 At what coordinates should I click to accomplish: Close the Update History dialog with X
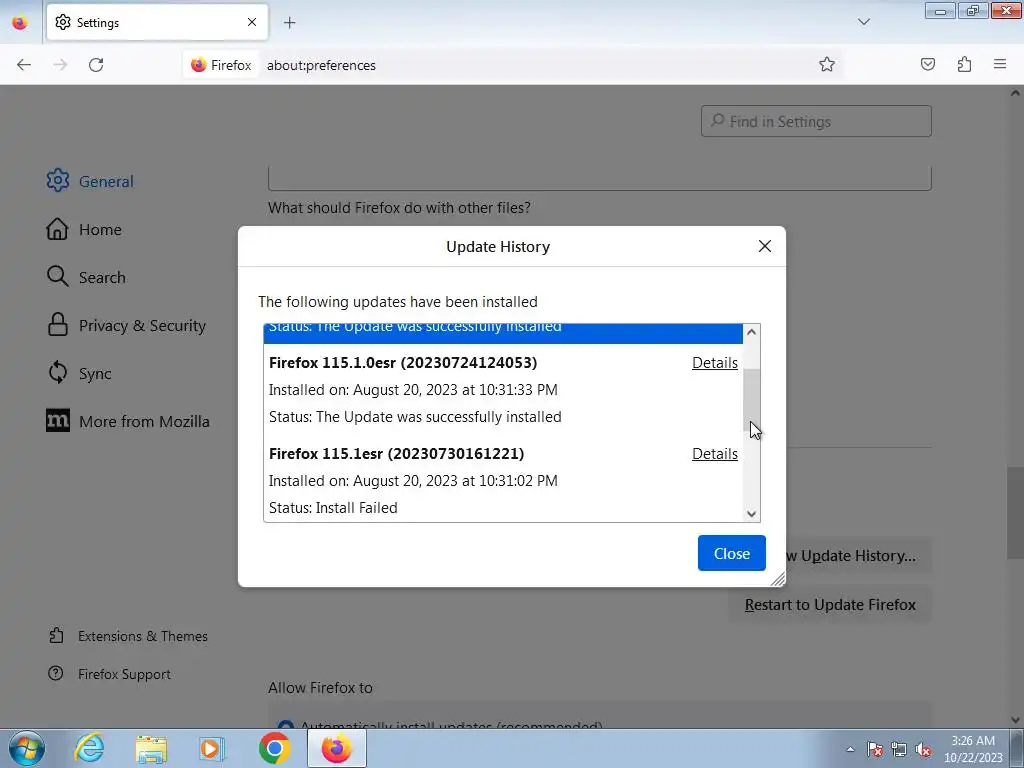[765, 246]
